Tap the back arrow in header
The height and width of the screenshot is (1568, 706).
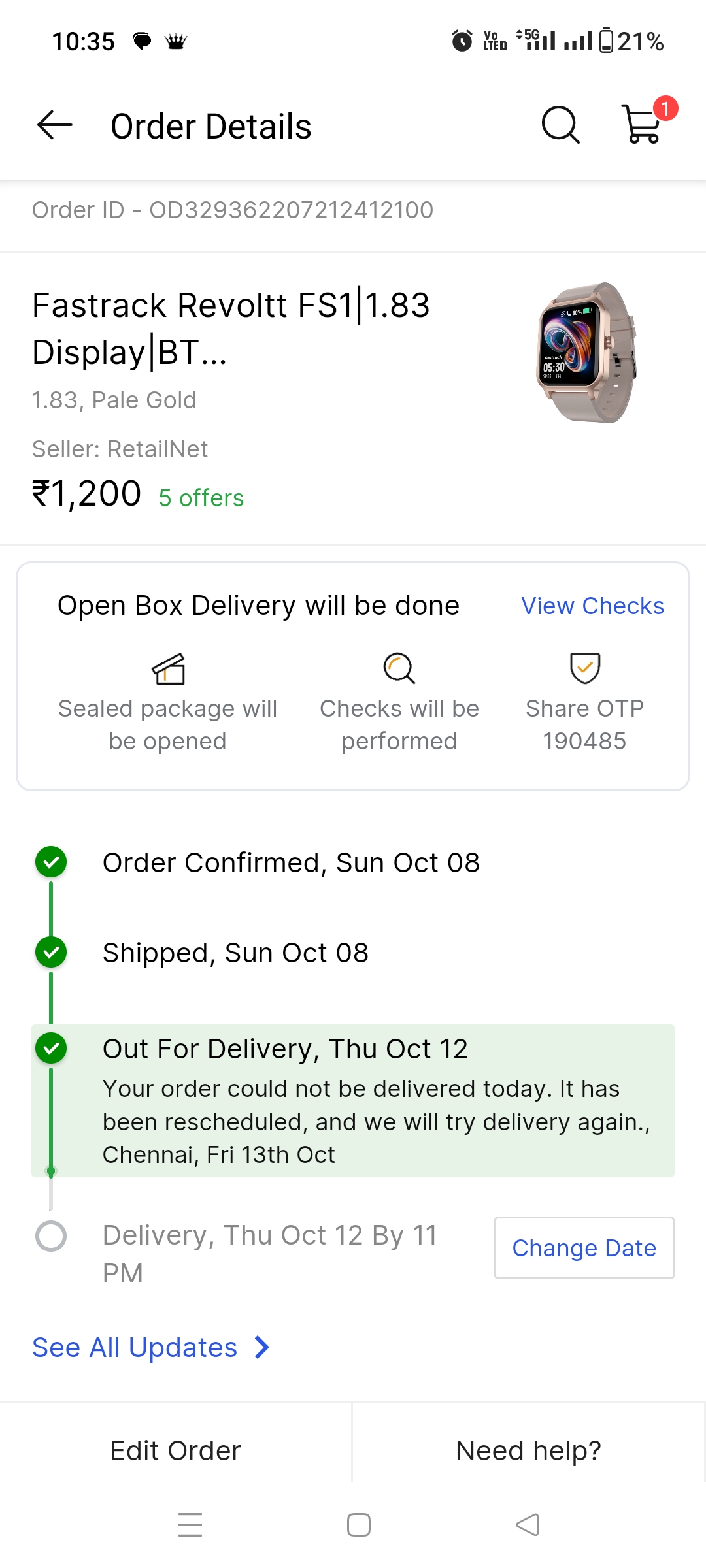pos(55,125)
